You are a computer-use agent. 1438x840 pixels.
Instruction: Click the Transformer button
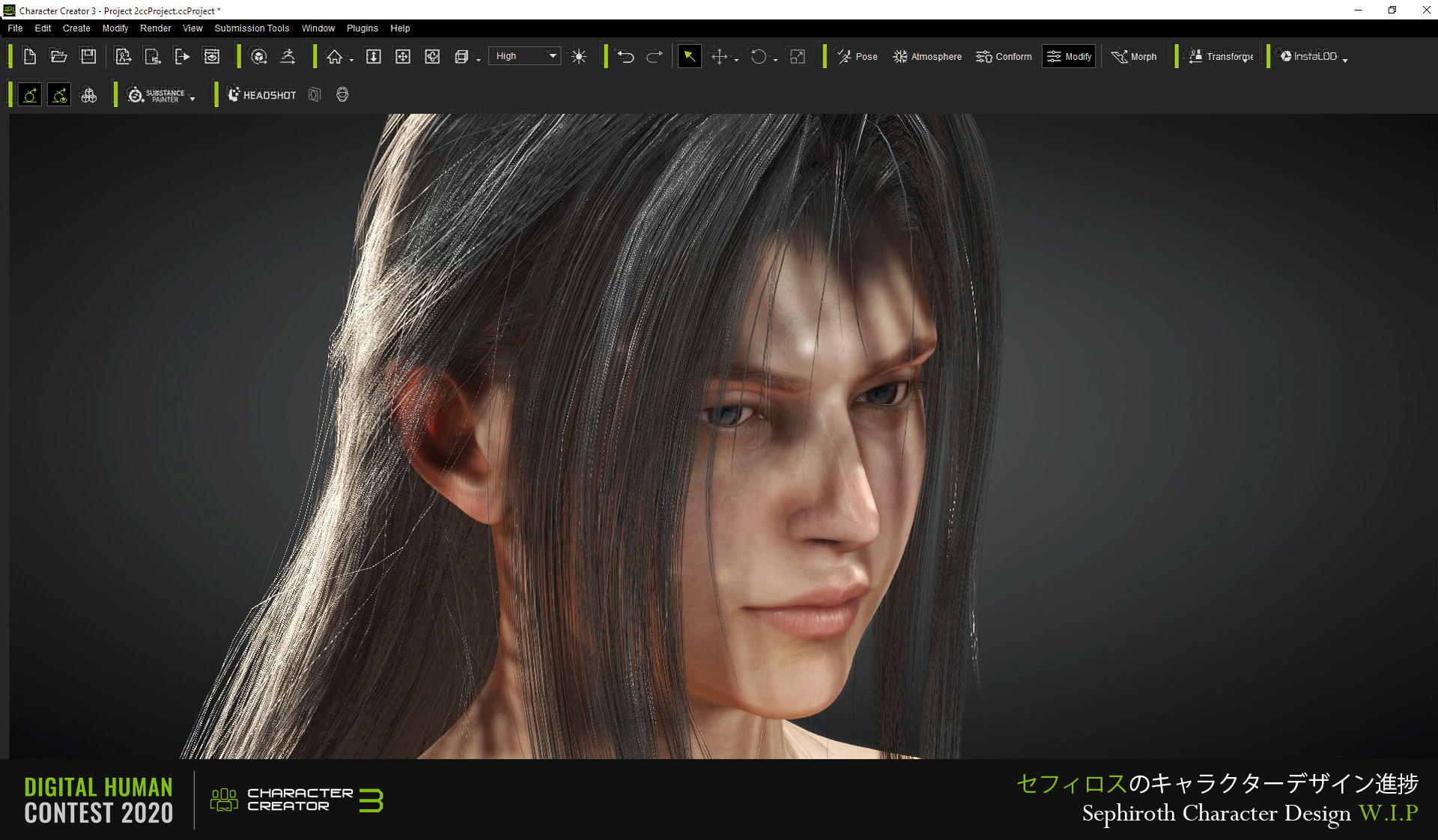click(x=1221, y=56)
